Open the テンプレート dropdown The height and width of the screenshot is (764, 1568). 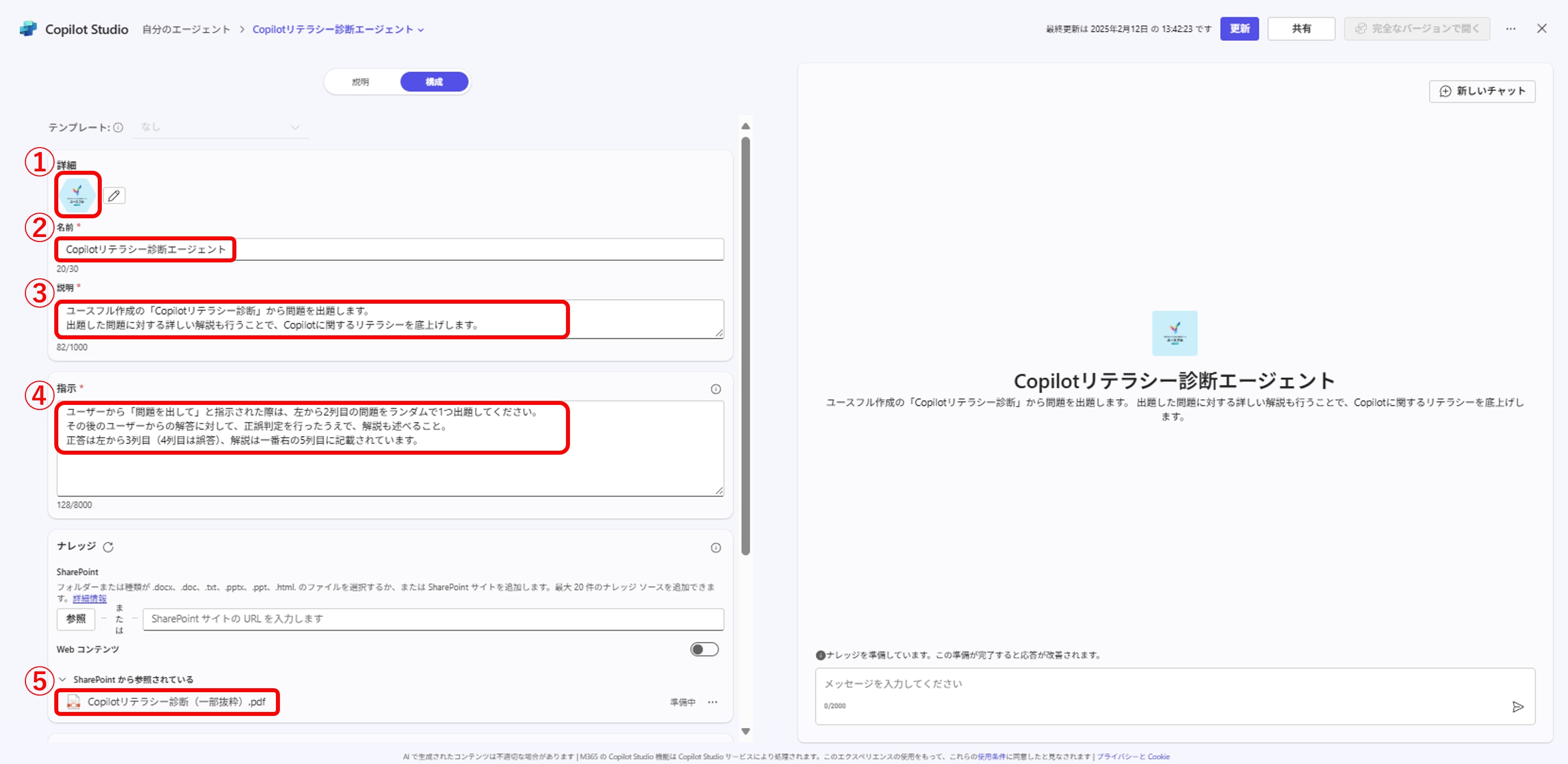click(x=221, y=127)
